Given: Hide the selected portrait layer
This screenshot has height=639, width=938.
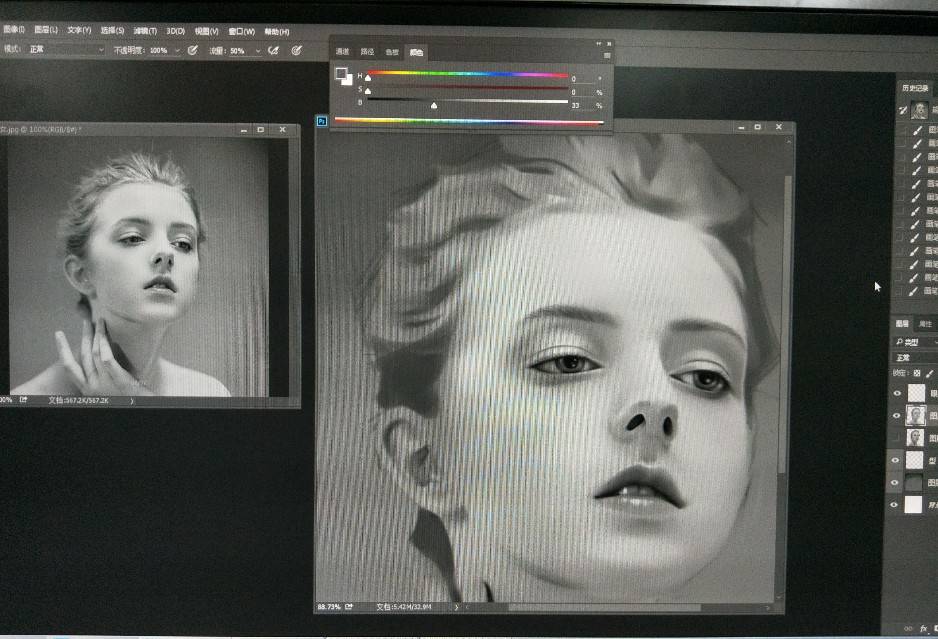Looking at the screenshot, I should pyautogui.click(x=896, y=415).
